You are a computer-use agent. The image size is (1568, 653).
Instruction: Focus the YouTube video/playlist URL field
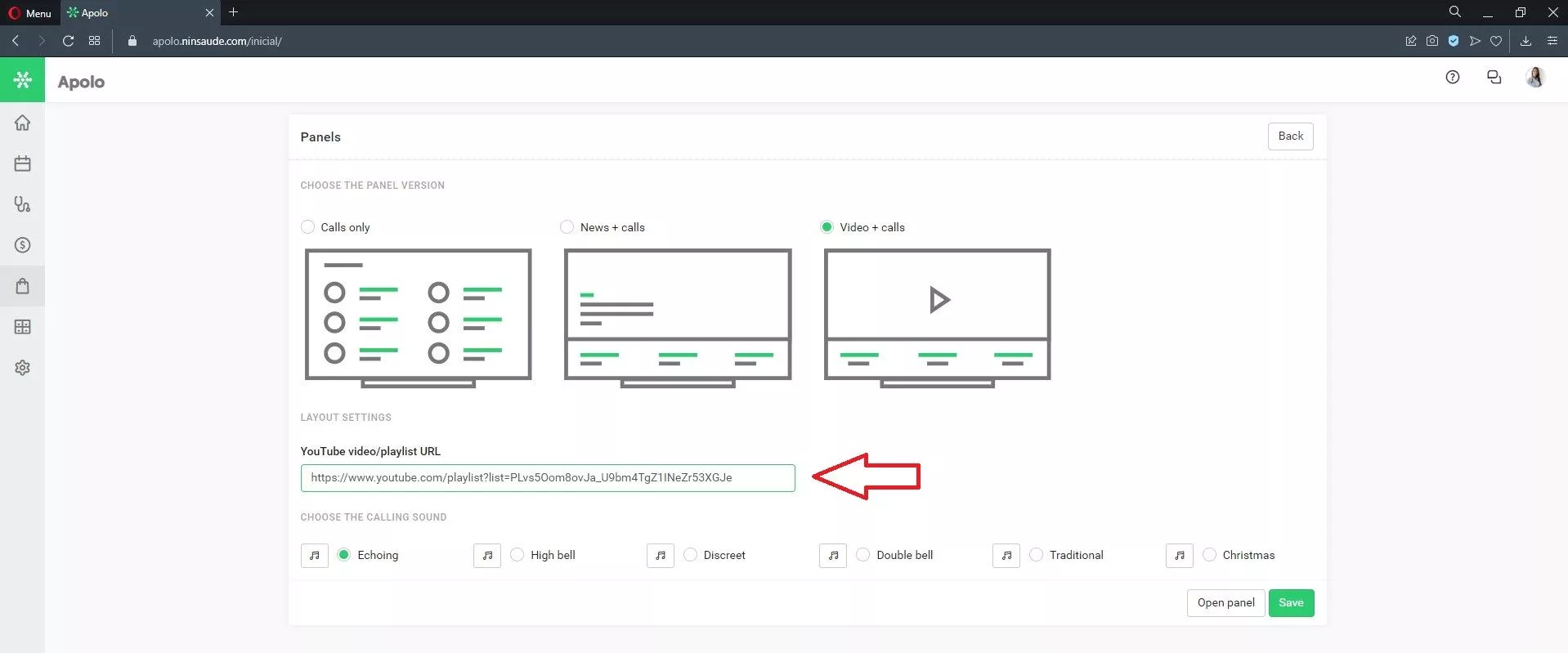pyautogui.click(x=548, y=478)
